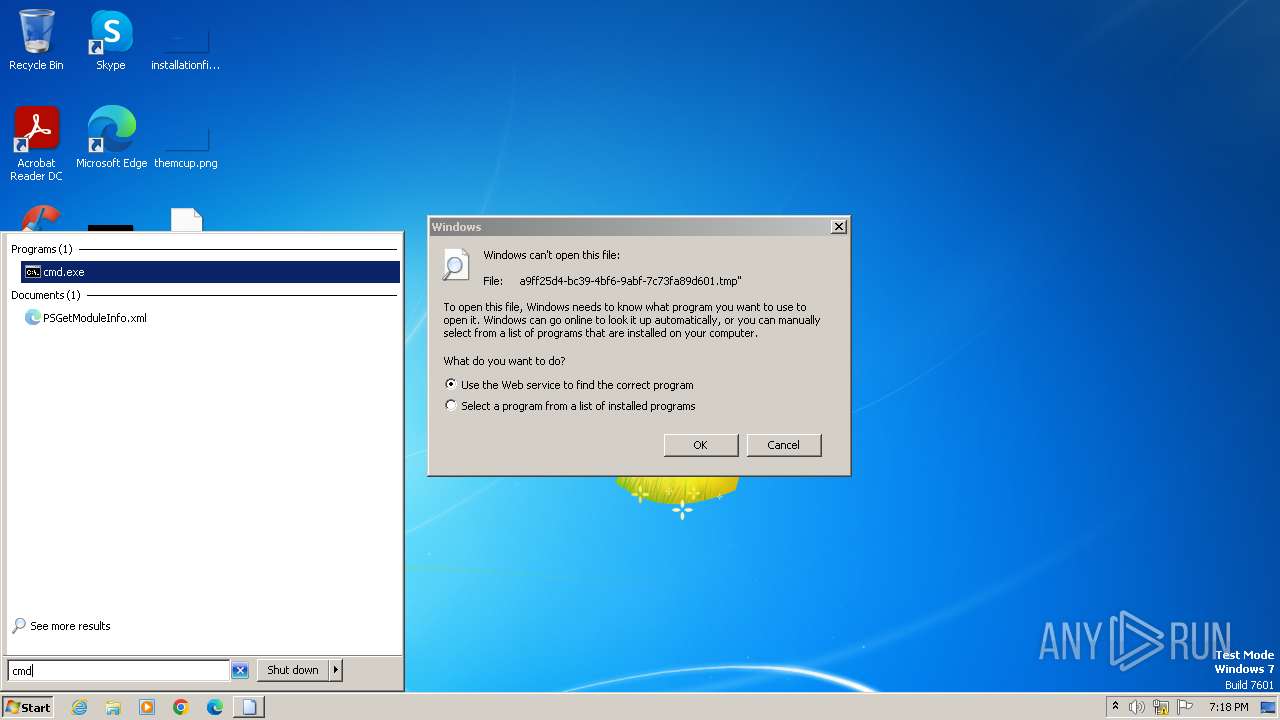This screenshot has width=1280, height=720.
Task: Open Internet Explorer from the taskbar
Action: point(79,707)
